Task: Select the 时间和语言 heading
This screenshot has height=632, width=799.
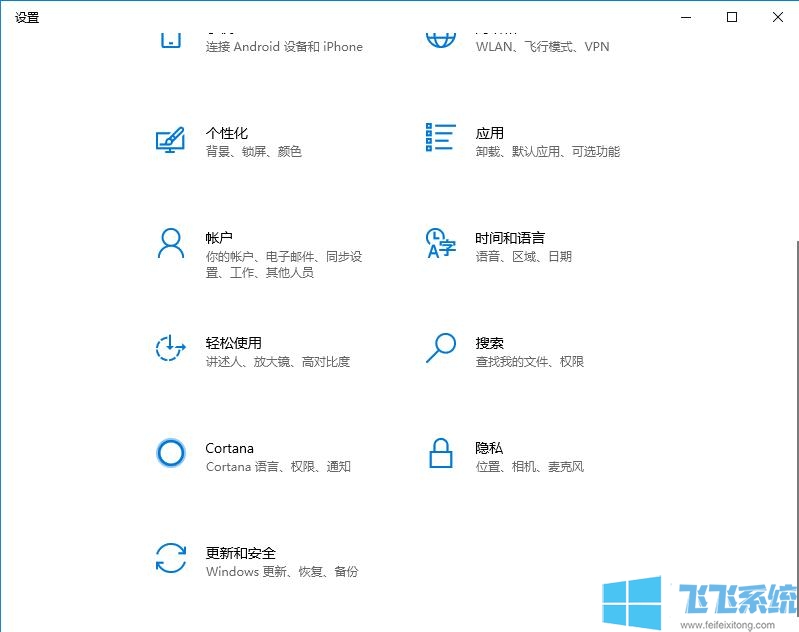Action: [x=510, y=238]
